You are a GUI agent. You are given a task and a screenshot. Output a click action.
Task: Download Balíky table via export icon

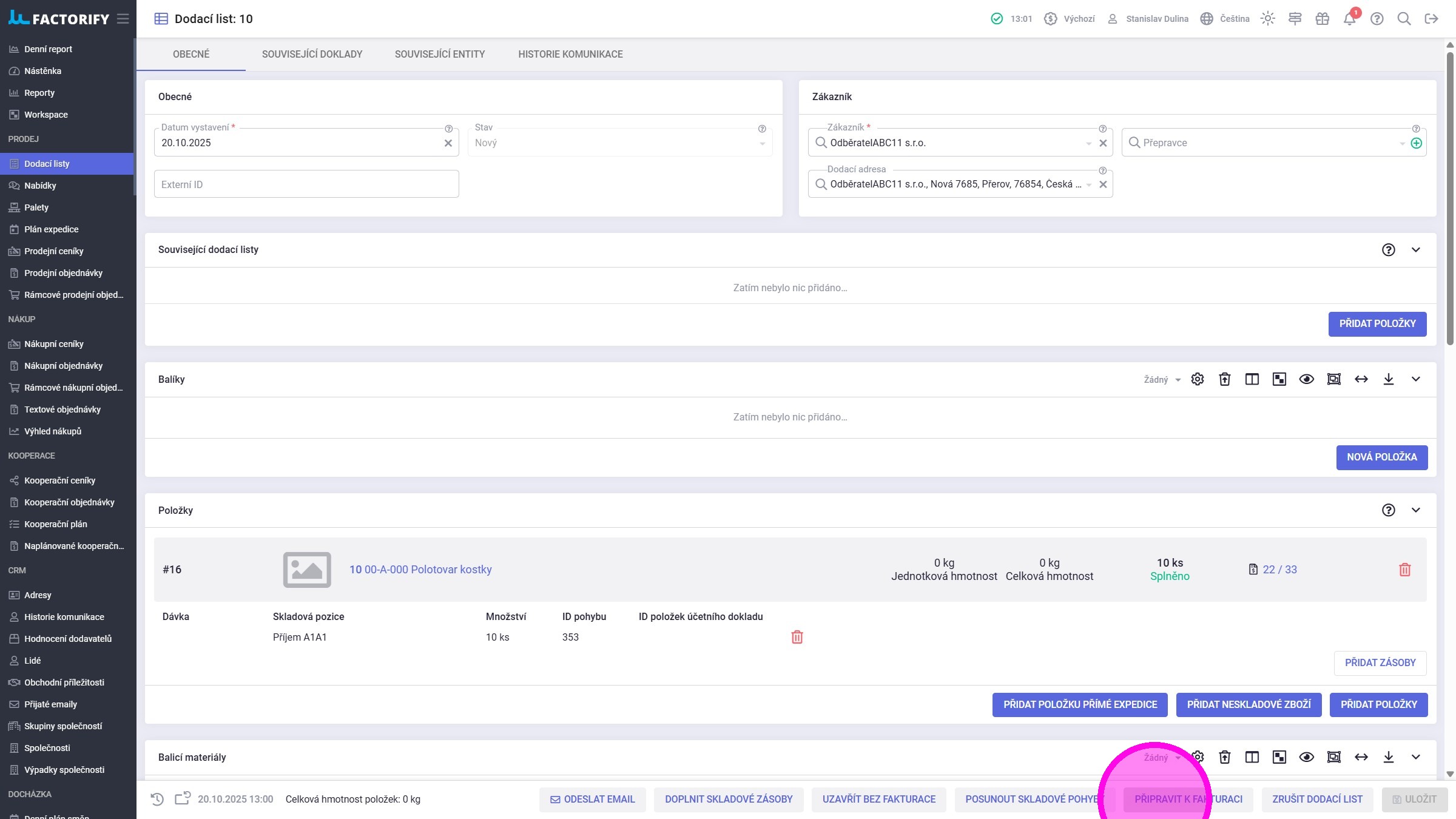pyautogui.click(x=1388, y=379)
